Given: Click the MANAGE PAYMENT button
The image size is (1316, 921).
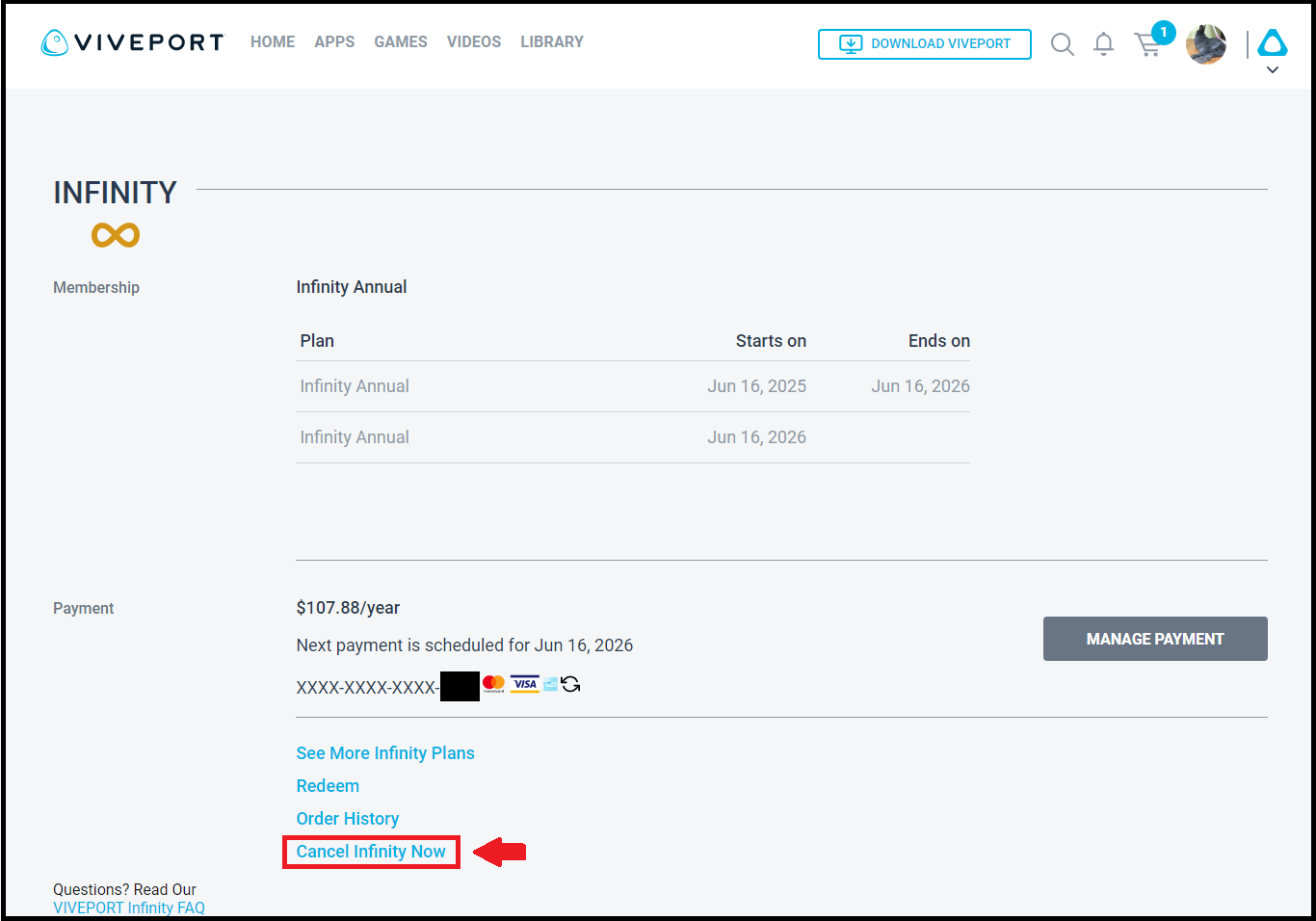Looking at the screenshot, I should click(x=1155, y=639).
